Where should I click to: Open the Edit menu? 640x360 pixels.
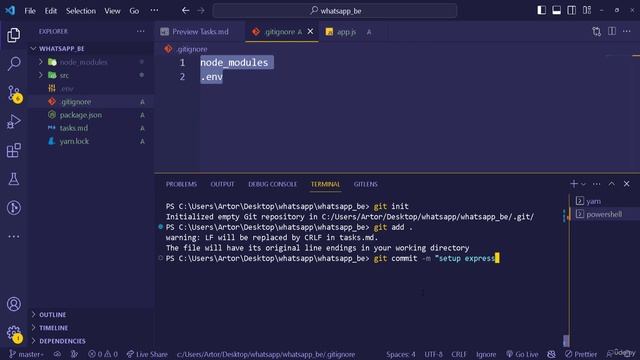click(51, 11)
